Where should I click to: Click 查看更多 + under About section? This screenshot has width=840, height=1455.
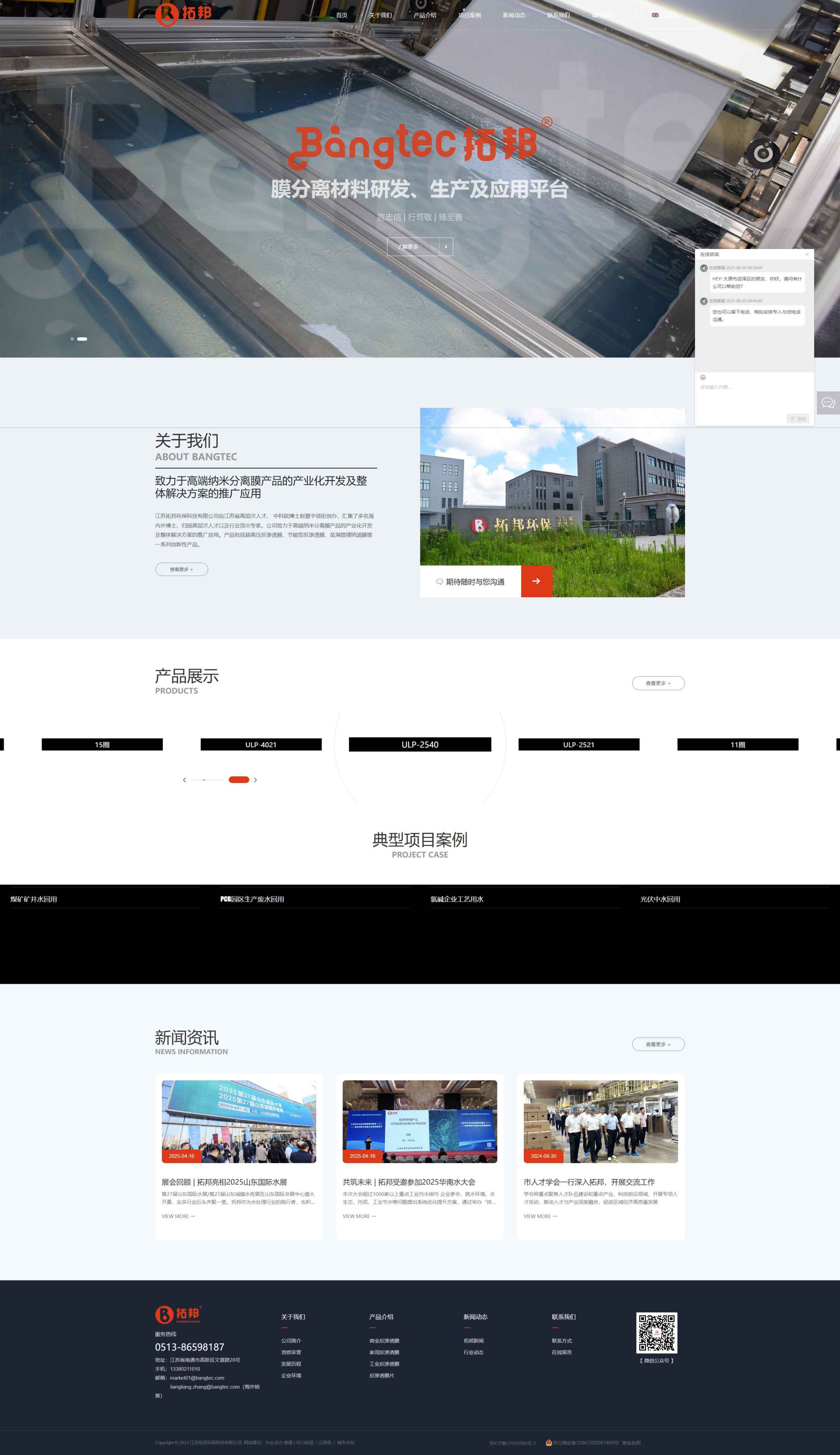(181, 569)
